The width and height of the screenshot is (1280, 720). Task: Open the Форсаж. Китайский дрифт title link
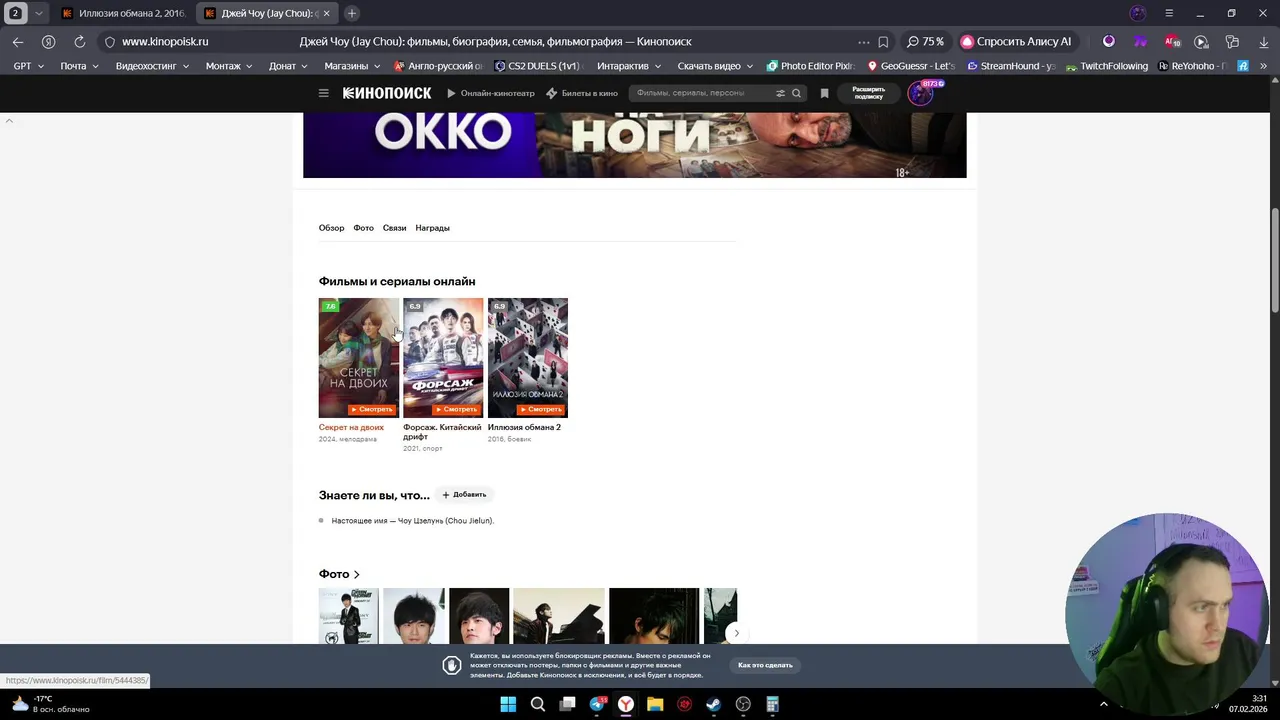pos(442,432)
